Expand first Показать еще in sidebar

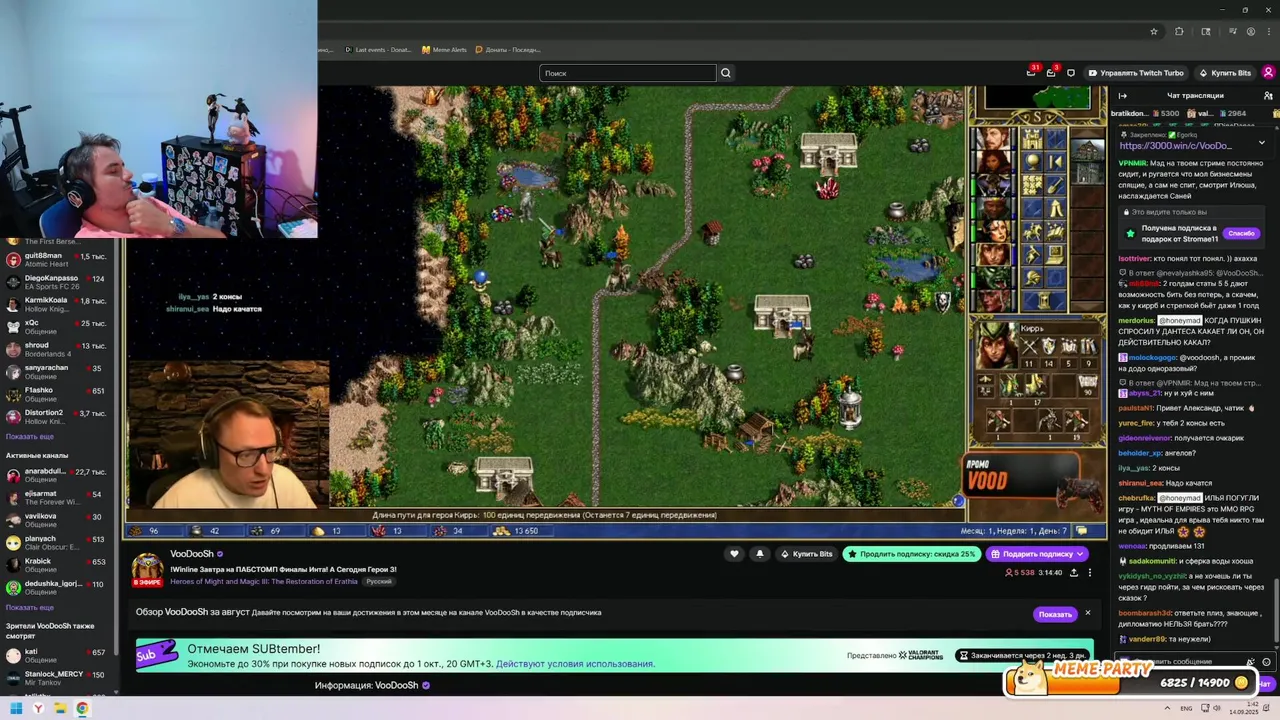30,437
